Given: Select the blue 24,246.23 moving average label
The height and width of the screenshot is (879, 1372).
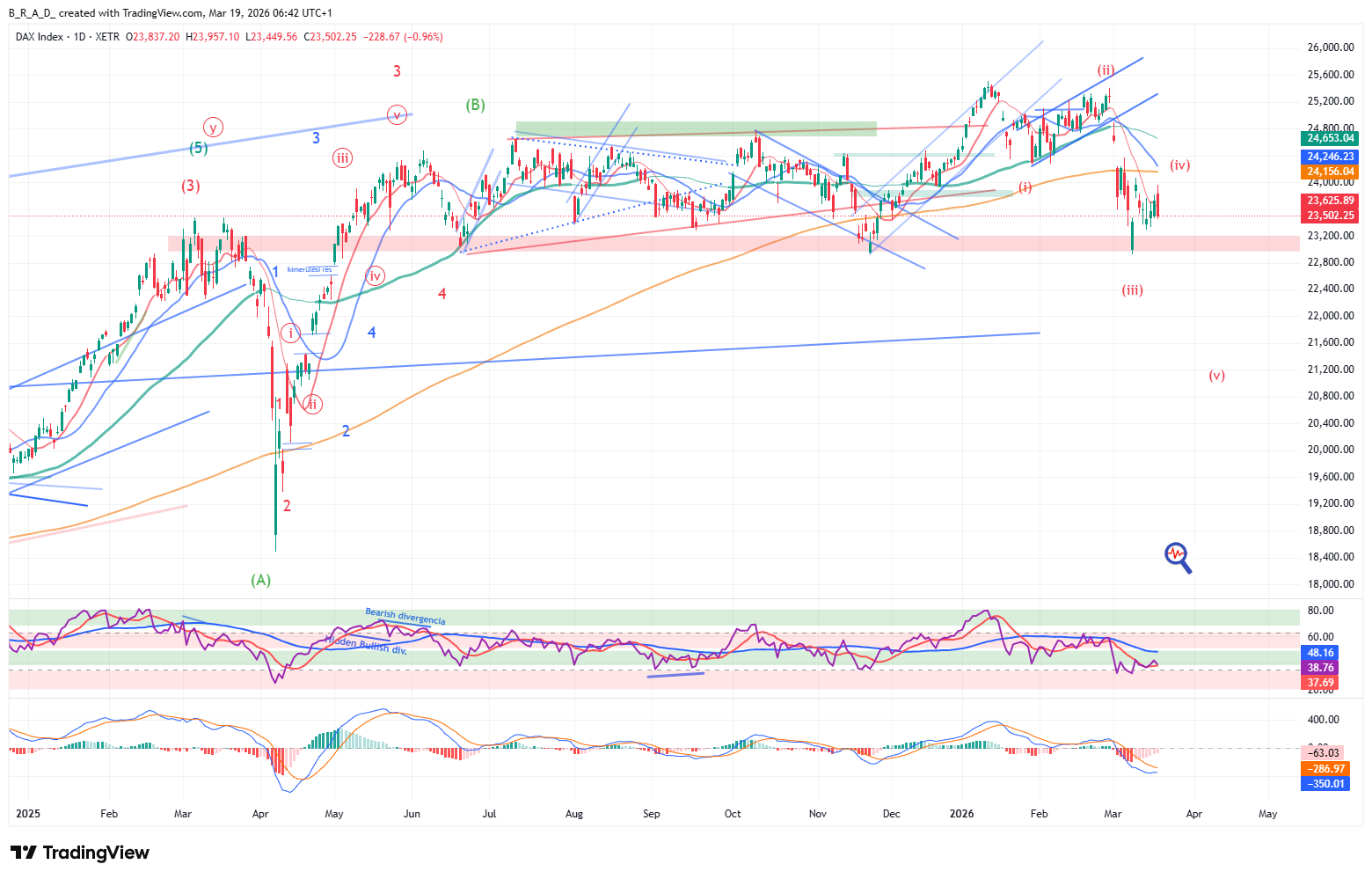Looking at the screenshot, I should [x=1331, y=157].
